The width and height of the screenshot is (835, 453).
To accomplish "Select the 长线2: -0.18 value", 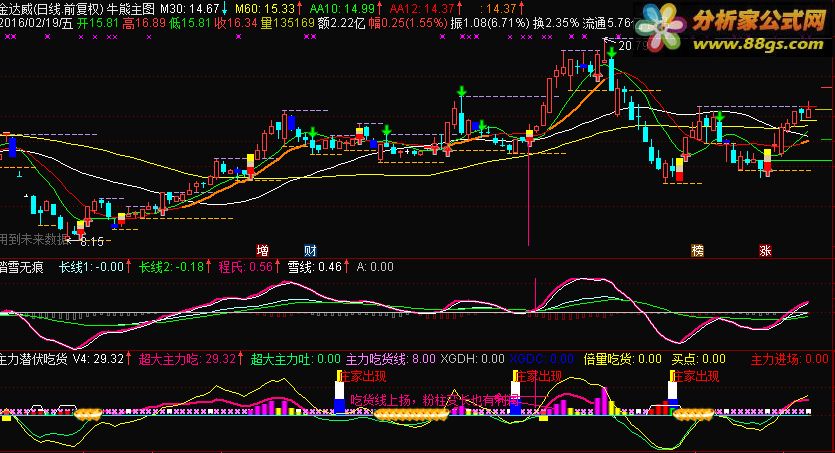I will (171, 267).
